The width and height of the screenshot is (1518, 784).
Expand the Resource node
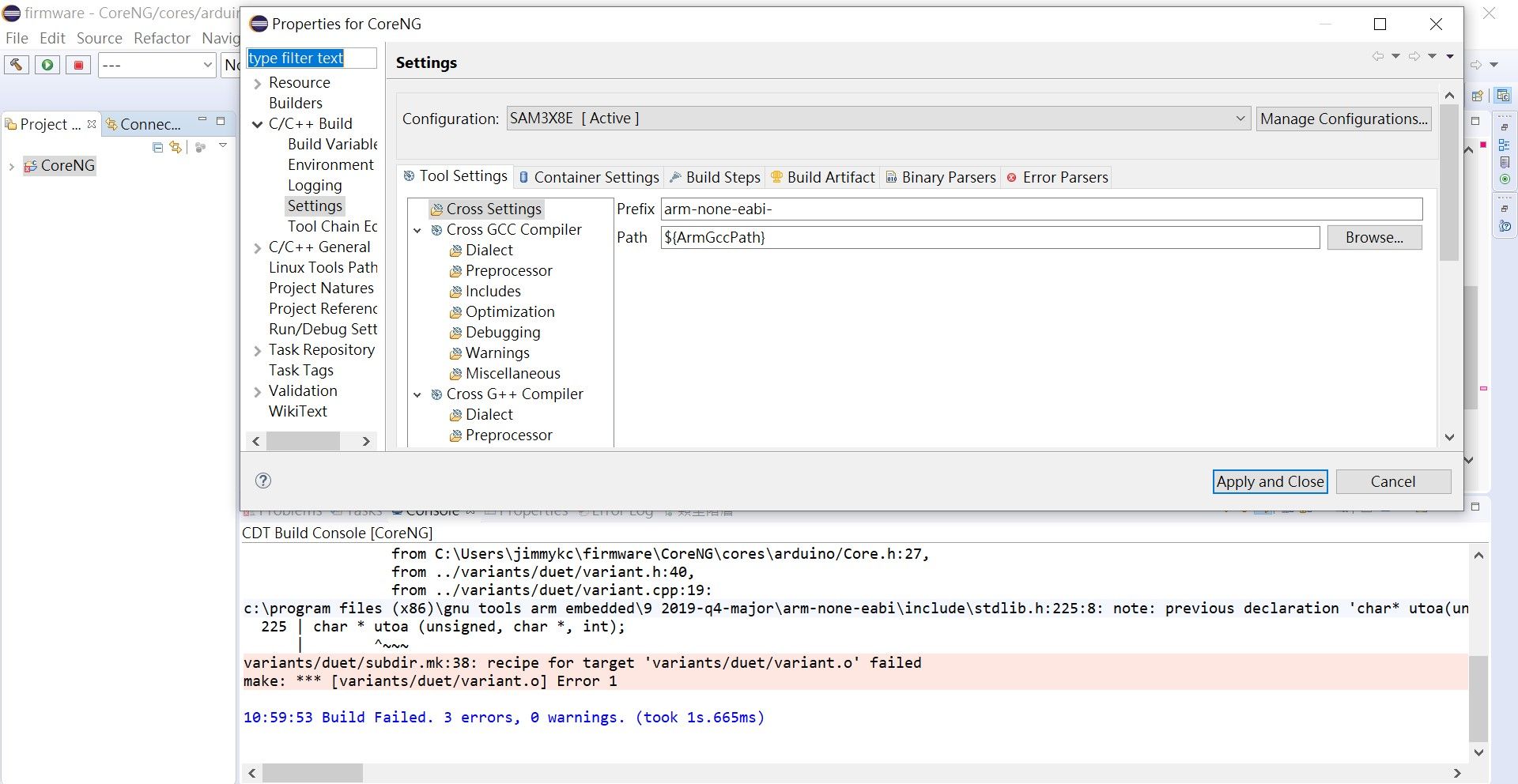click(x=258, y=83)
